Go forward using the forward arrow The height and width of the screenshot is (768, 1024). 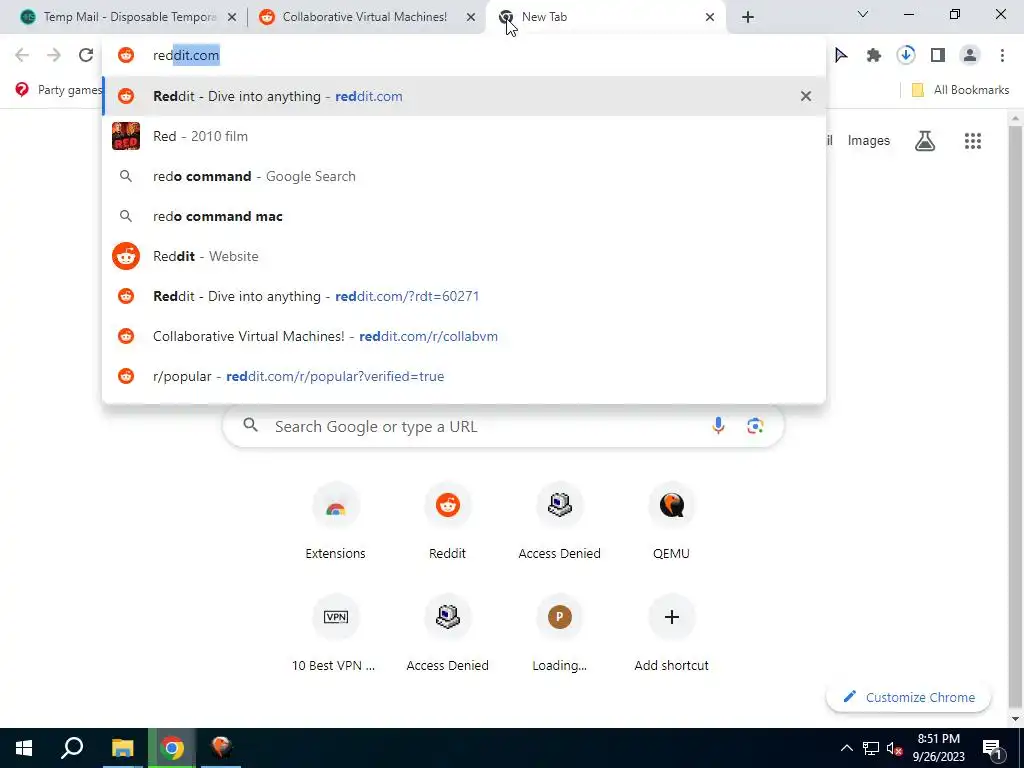point(54,56)
